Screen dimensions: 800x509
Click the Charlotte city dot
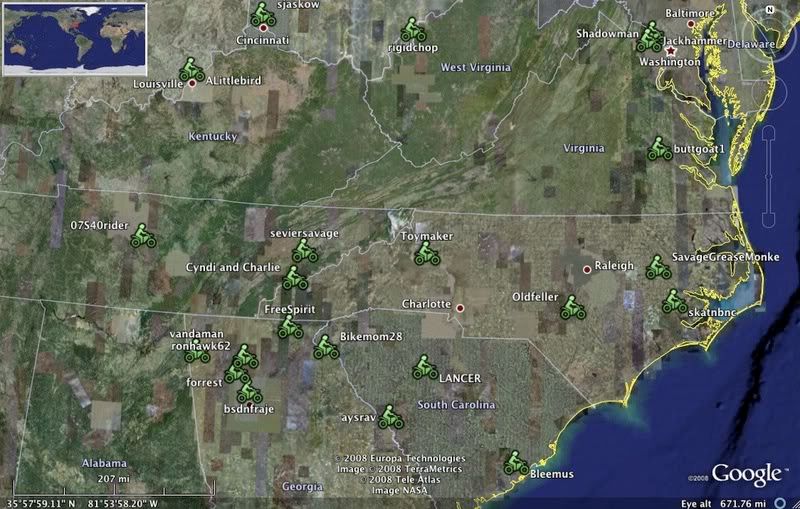[x=460, y=308]
